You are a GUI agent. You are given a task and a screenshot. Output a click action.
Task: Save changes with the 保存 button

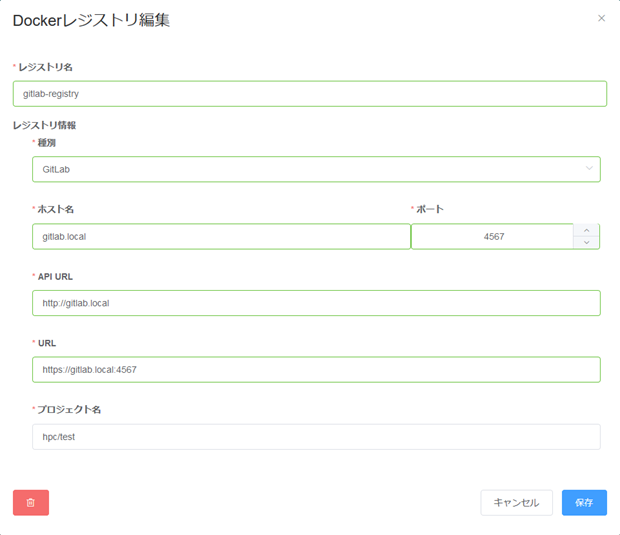click(x=584, y=503)
